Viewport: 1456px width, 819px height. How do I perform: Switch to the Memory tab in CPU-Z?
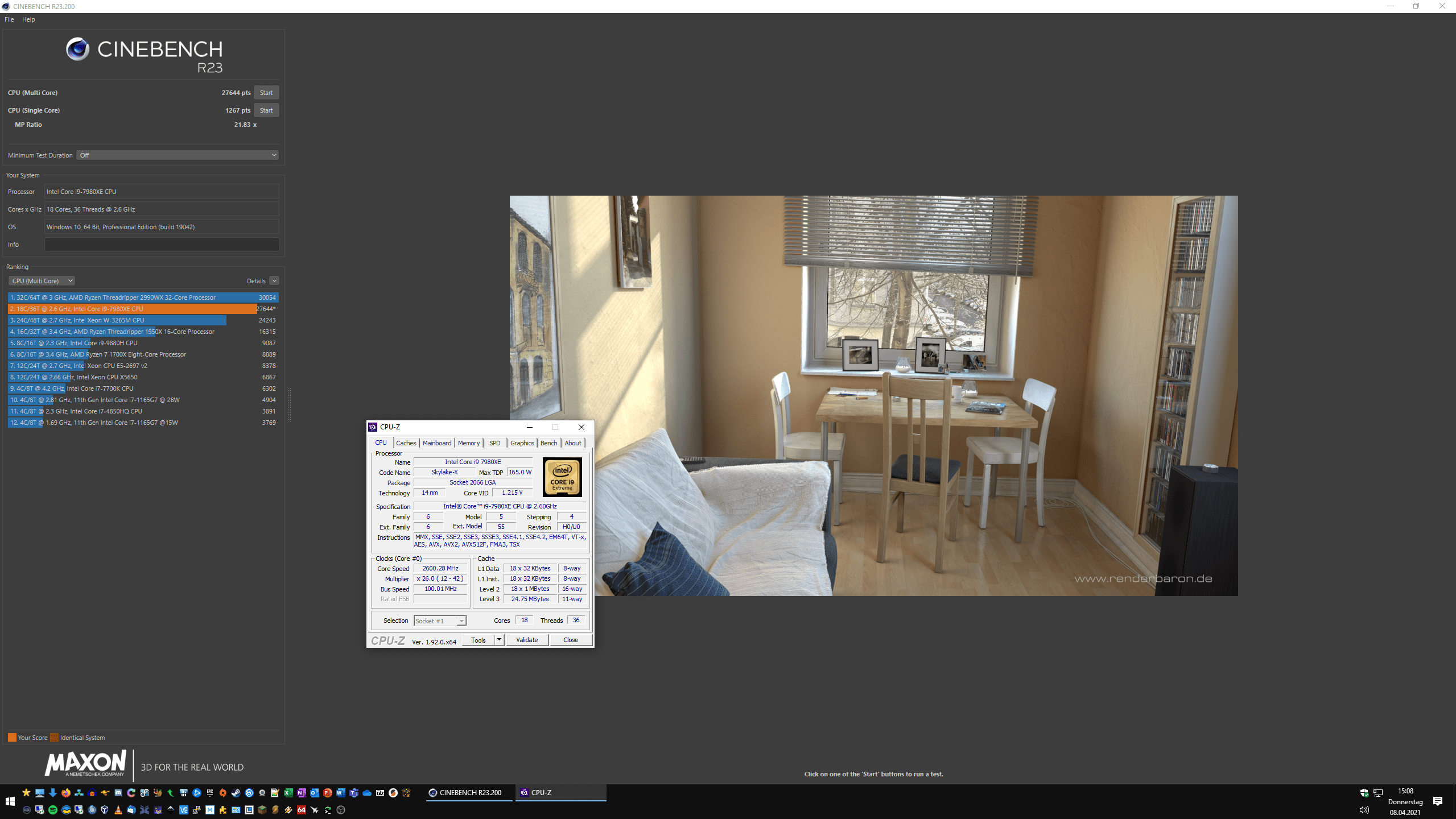(x=469, y=443)
